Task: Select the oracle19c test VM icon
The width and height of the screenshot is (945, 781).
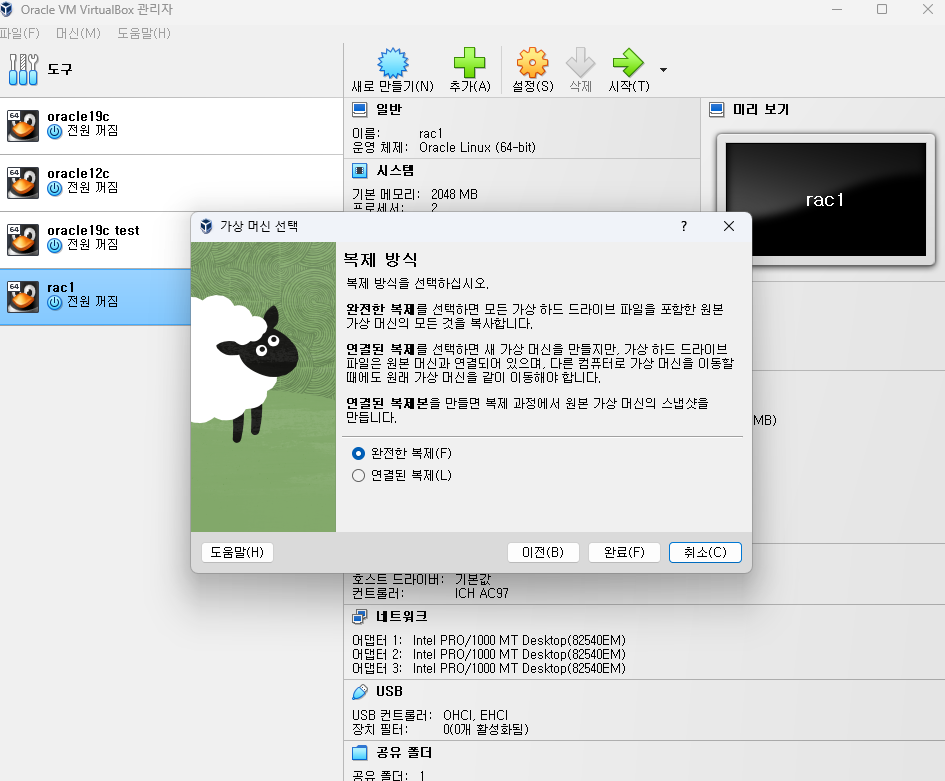Action: [x=23, y=240]
